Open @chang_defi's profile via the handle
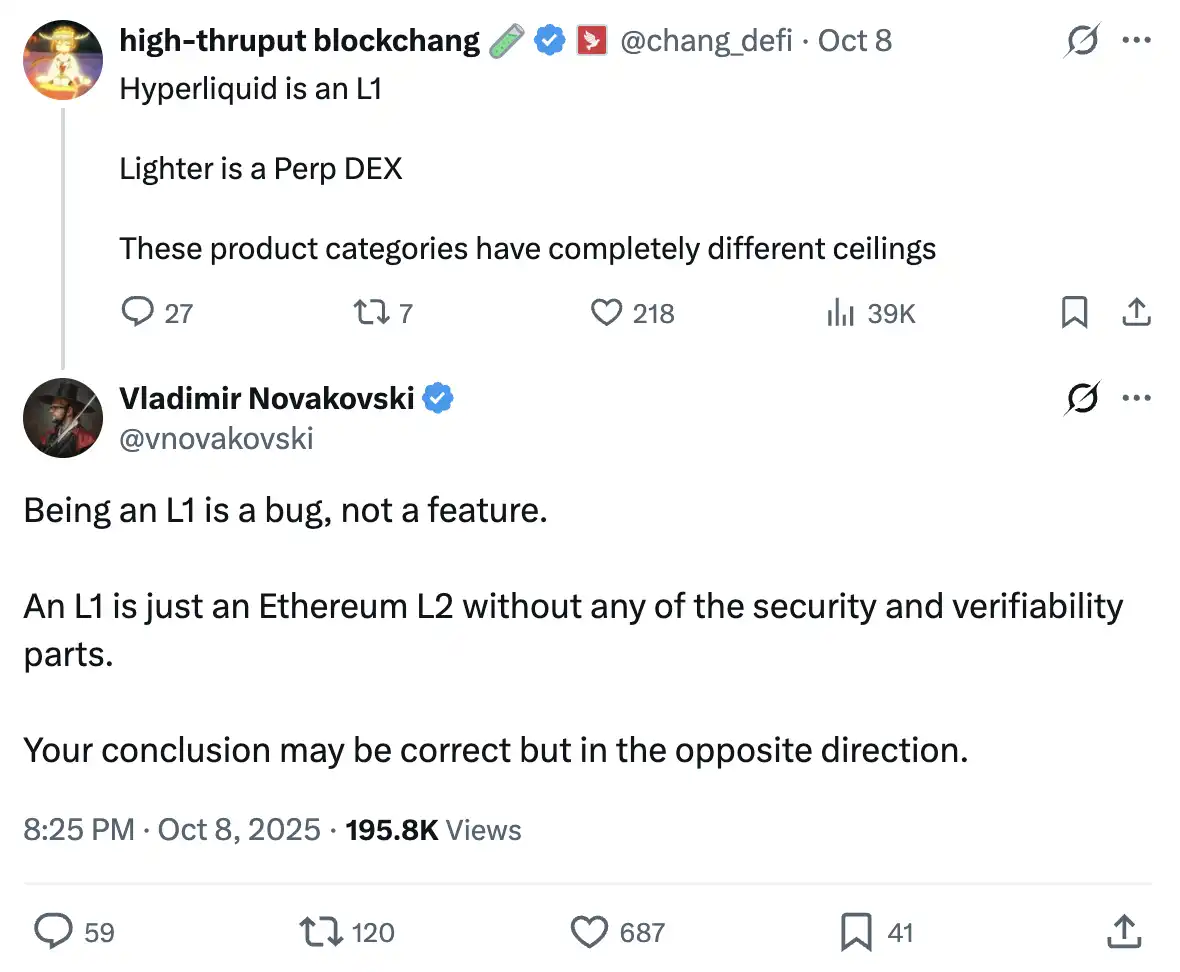 (706, 41)
